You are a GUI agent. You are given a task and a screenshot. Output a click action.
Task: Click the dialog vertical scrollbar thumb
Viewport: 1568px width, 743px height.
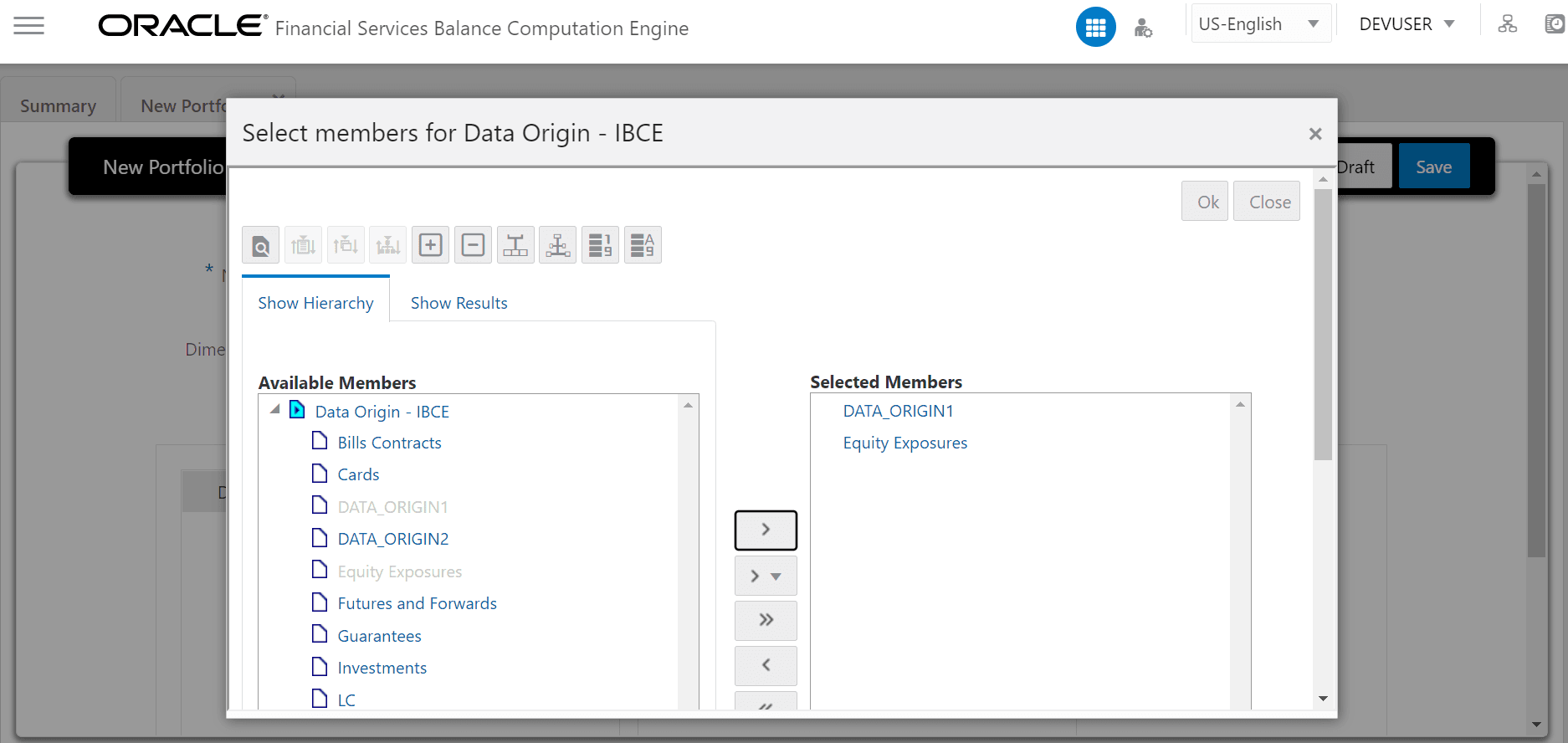(x=1323, y=324)
